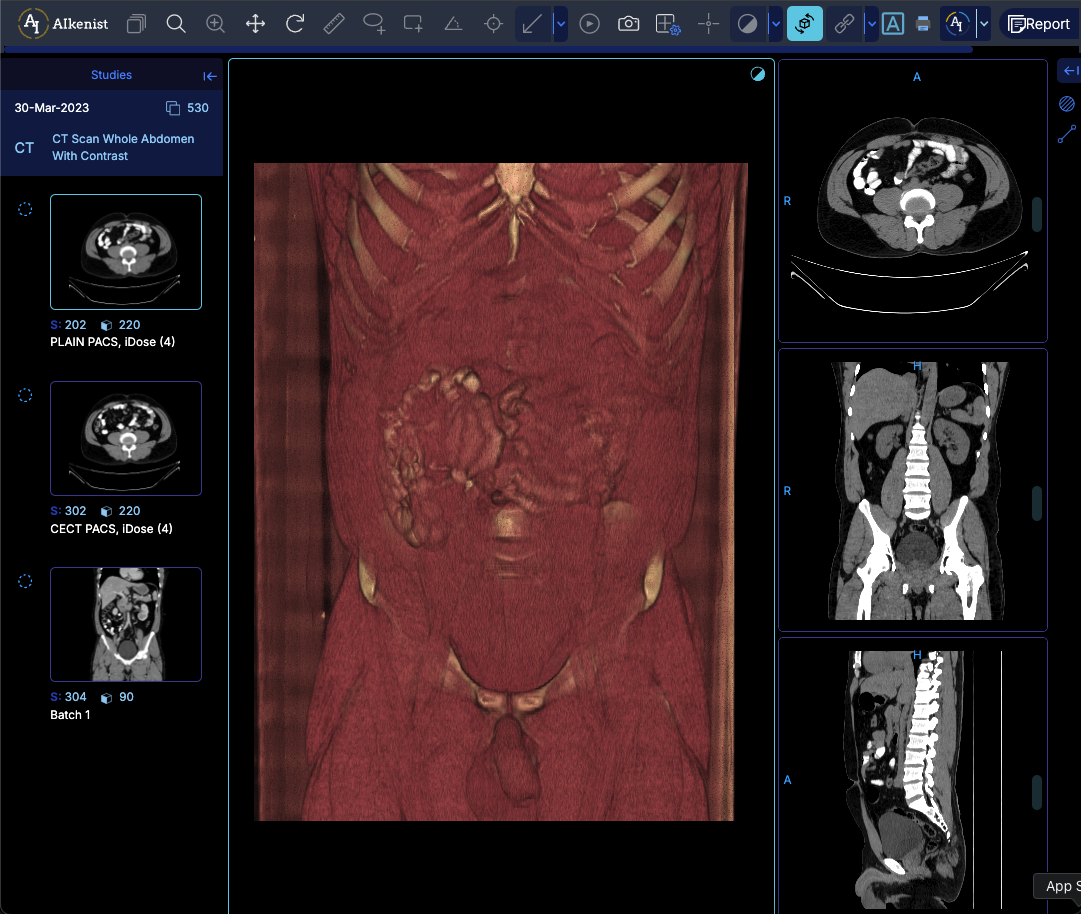The width and height of the screenshot is (1081, 914).
Task: Open the Report panel
Action: [1044, 23]
